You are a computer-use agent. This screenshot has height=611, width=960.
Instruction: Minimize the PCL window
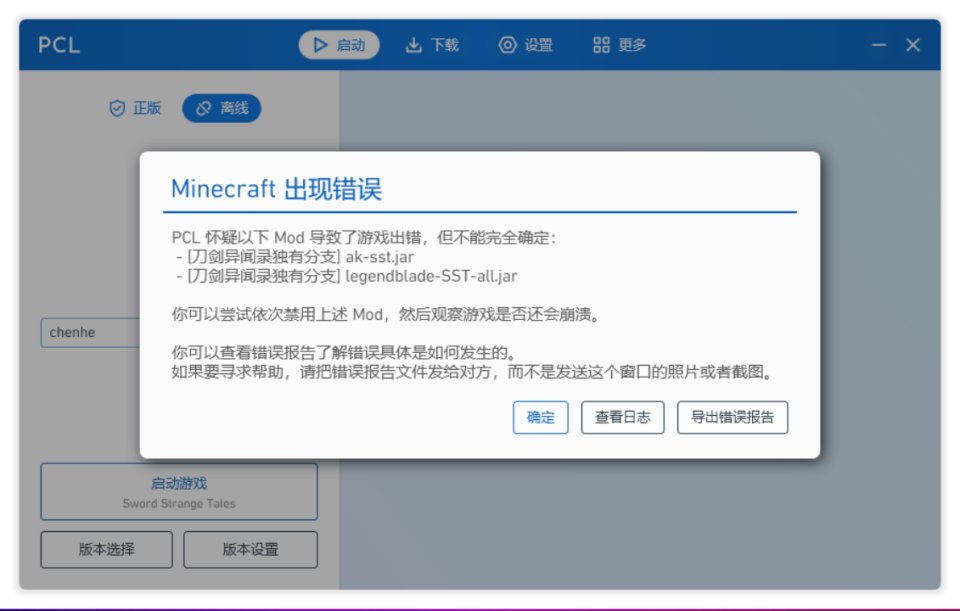pos(879,45)
